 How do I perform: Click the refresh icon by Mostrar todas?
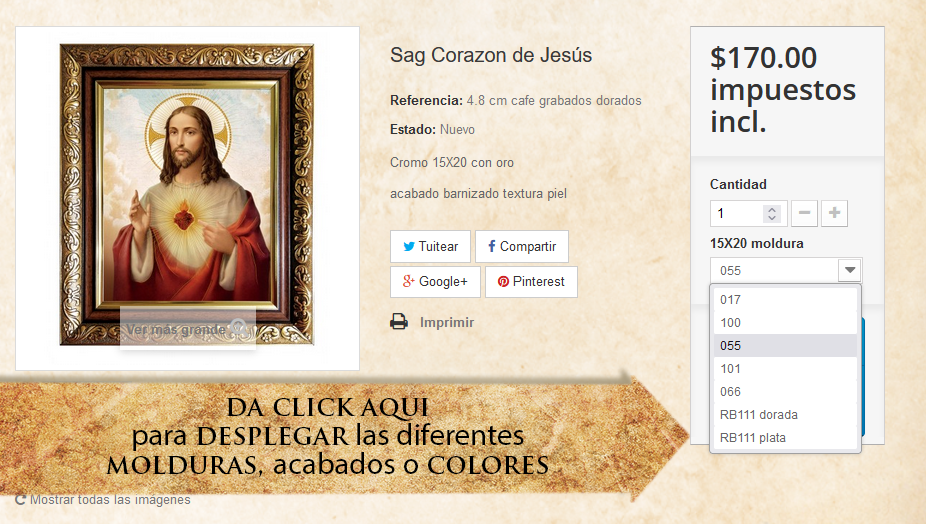(20, 500)
